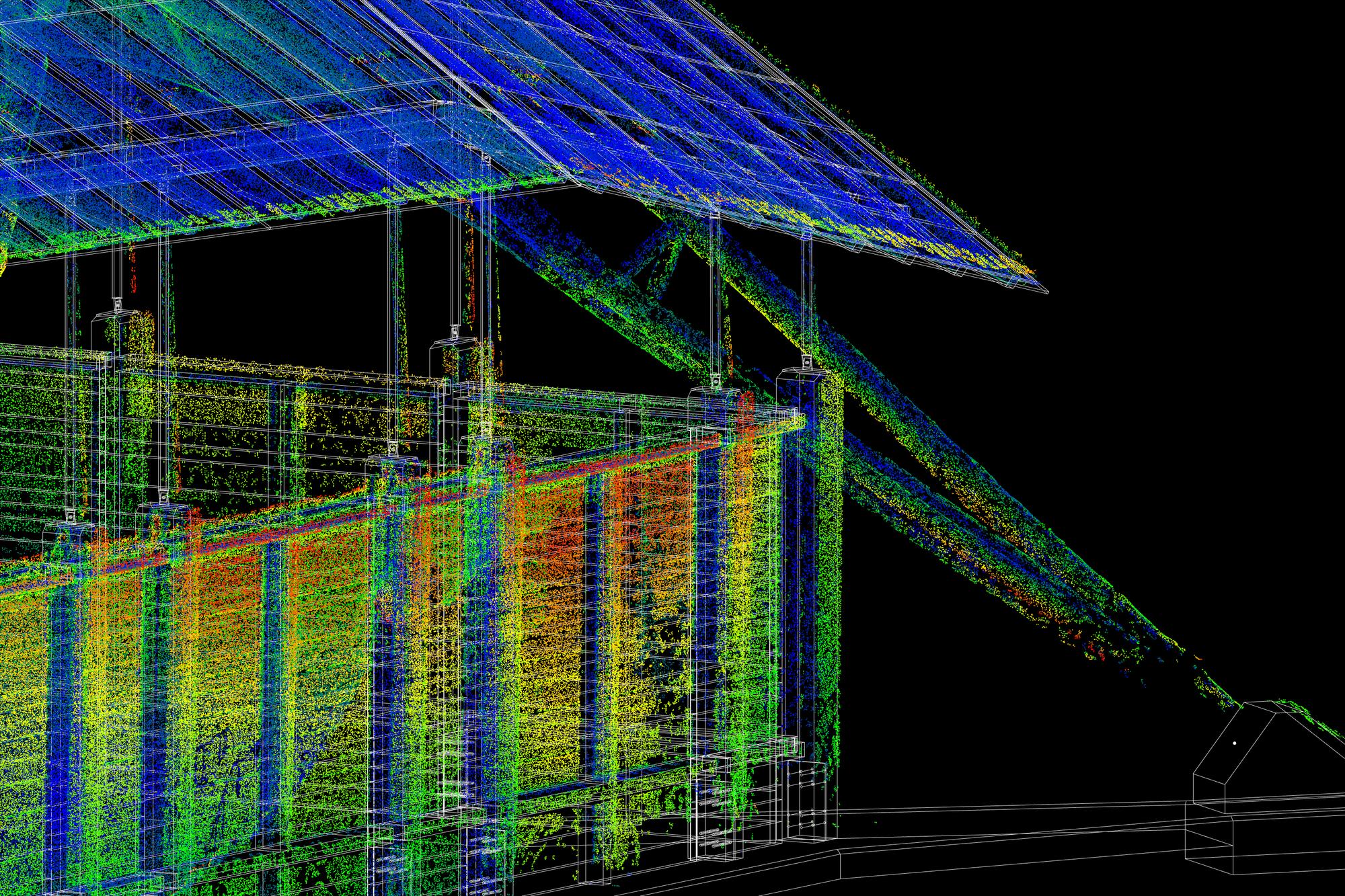Click the white point marker in the wireframe block

[x=1235, y=743]
